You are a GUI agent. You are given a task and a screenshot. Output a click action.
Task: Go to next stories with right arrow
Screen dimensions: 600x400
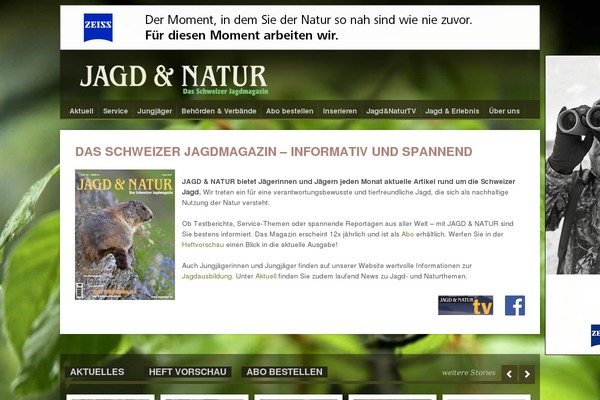click(x=527, y=374)
